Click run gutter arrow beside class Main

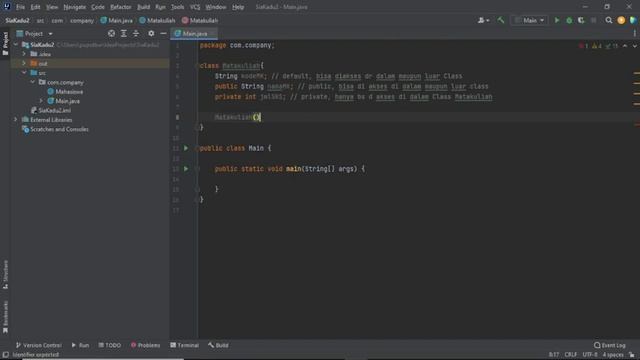click(186, 148)
